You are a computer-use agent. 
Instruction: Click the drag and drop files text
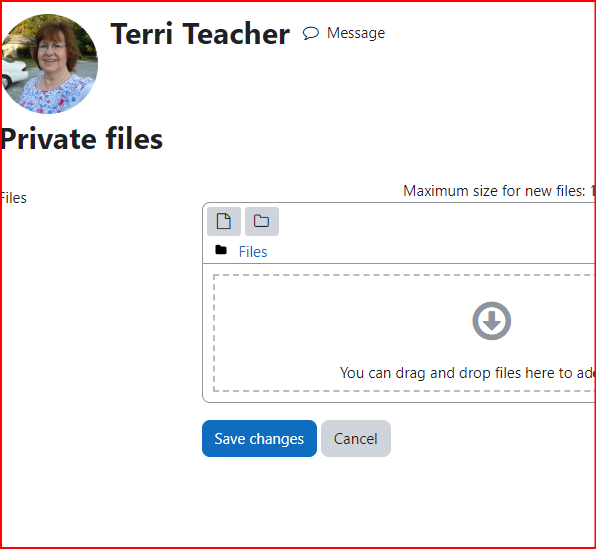coord(467,373)
